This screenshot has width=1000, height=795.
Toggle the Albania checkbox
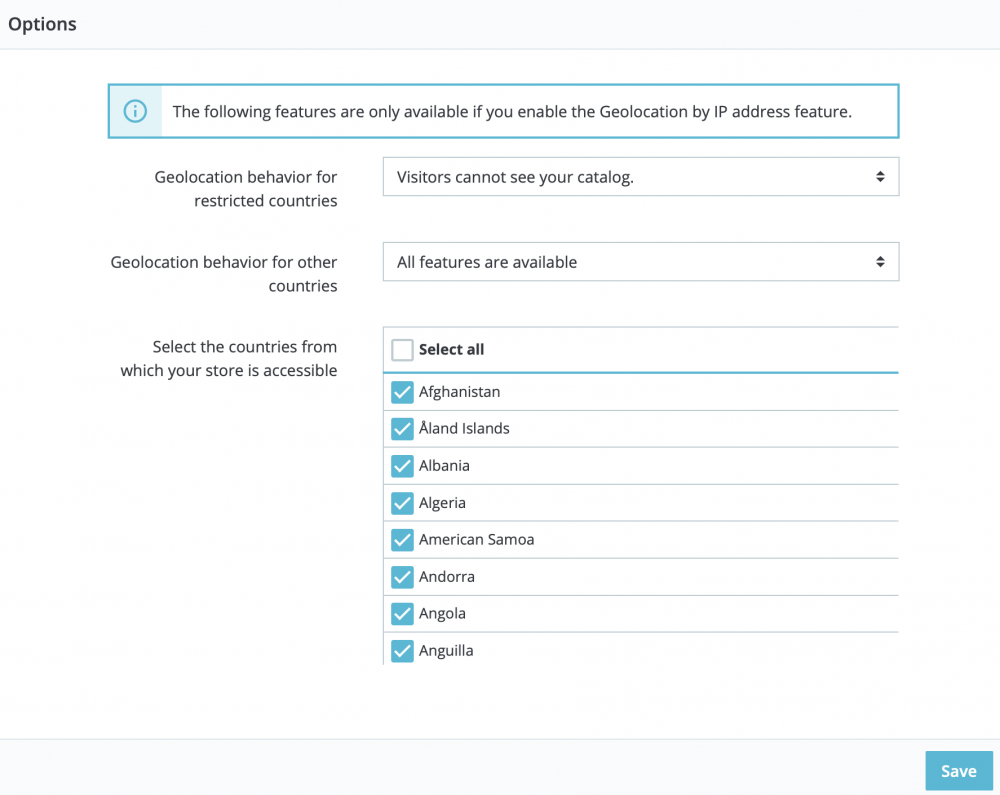(402, 466)
